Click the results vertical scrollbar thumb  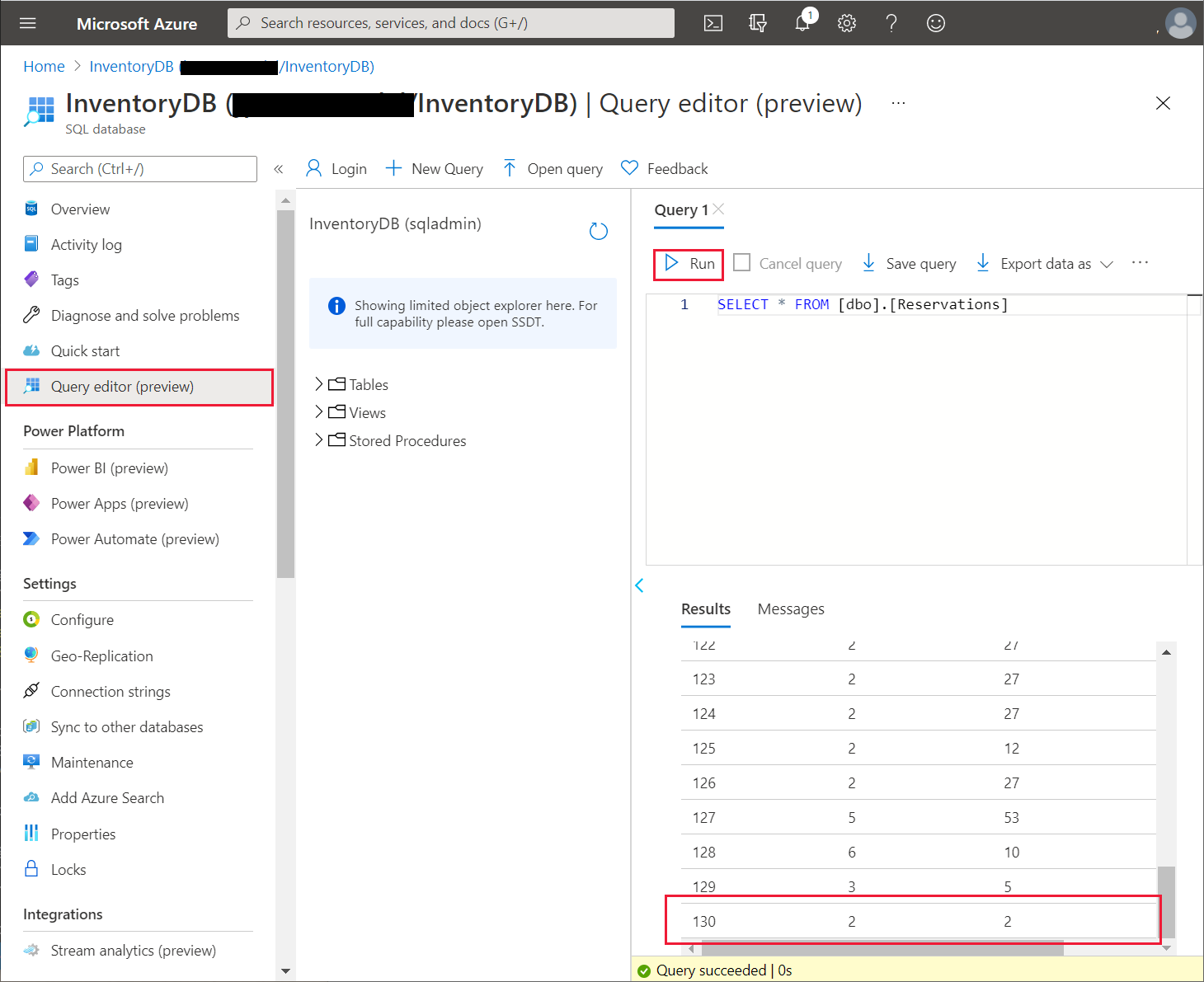coord(1166,901)
